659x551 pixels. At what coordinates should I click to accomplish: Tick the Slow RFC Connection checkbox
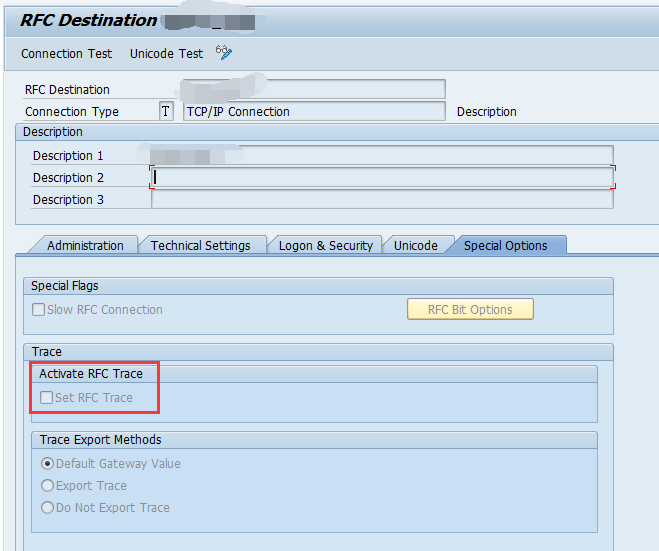(38, 310)
